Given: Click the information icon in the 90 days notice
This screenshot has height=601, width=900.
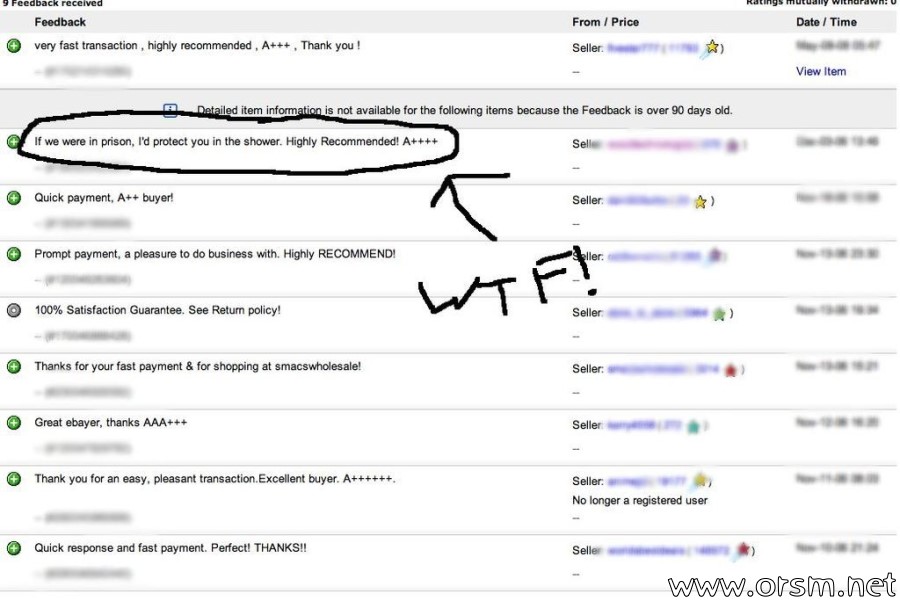Looking at the screenshot, I should [170, 110].
